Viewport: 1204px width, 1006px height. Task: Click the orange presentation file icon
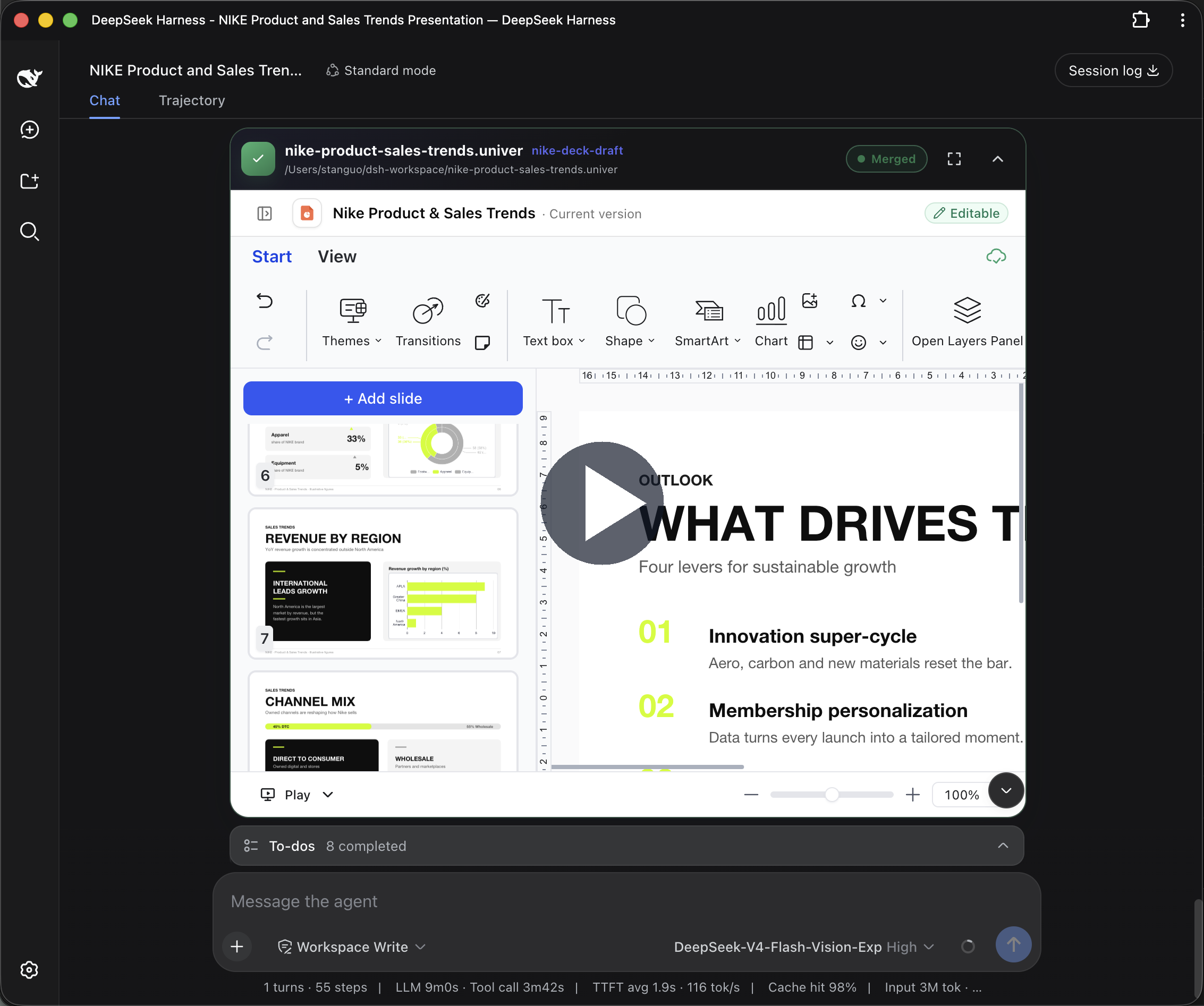[x=307, y=213]
